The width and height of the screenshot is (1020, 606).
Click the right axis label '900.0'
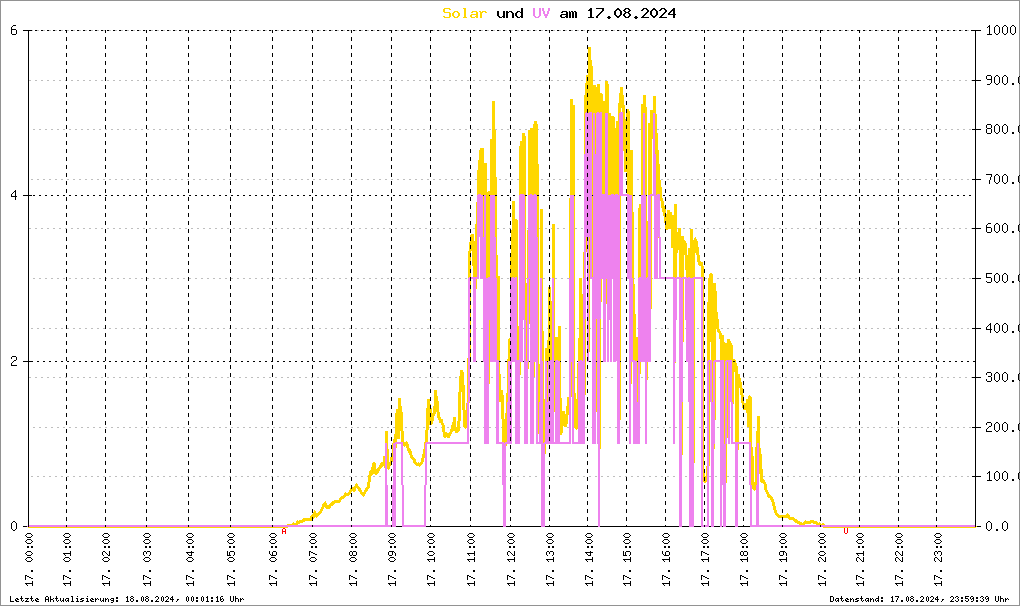click(1000, 80)
